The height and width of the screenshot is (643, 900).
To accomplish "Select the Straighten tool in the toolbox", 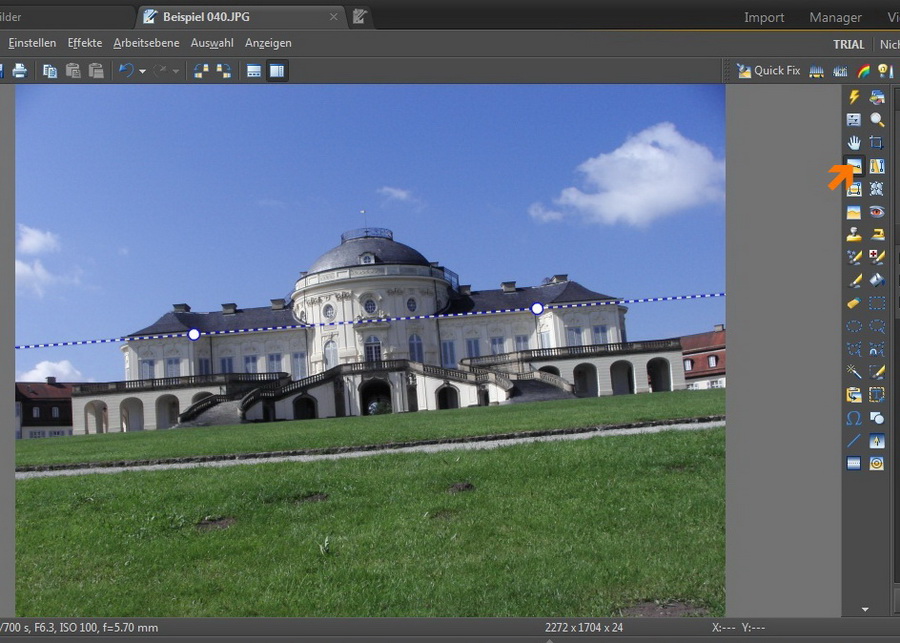I will pos(854,166).
